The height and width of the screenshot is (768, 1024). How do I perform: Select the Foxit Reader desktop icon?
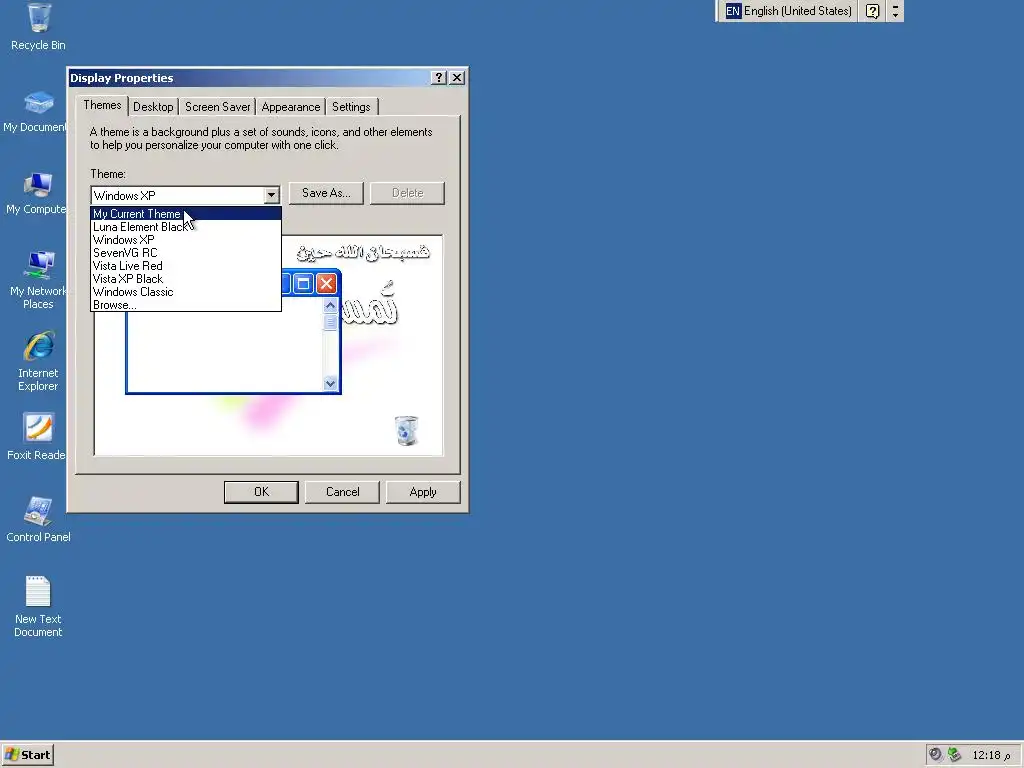pyautogui.click(x=36, y=436)
